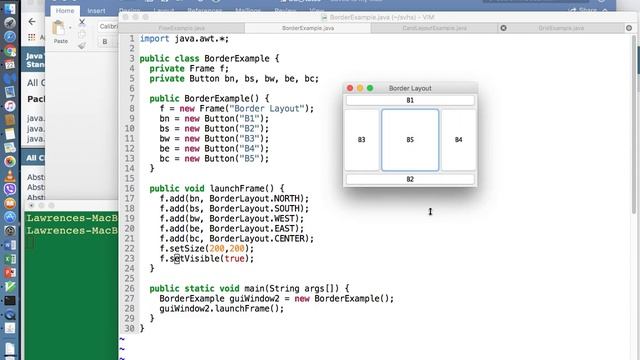Open Finder from the dock
This screenshot has width=640, height=360.
[10, 8]
